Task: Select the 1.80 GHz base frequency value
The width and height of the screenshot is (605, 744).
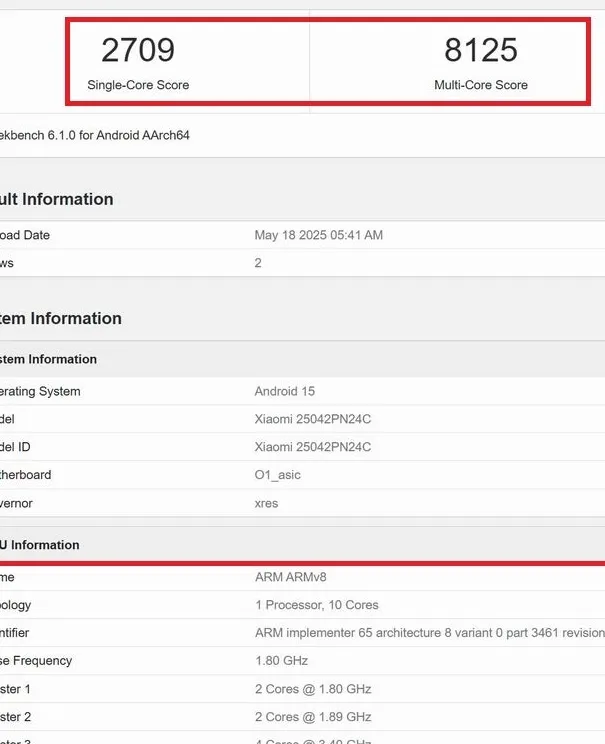Action: pos(282,661)
